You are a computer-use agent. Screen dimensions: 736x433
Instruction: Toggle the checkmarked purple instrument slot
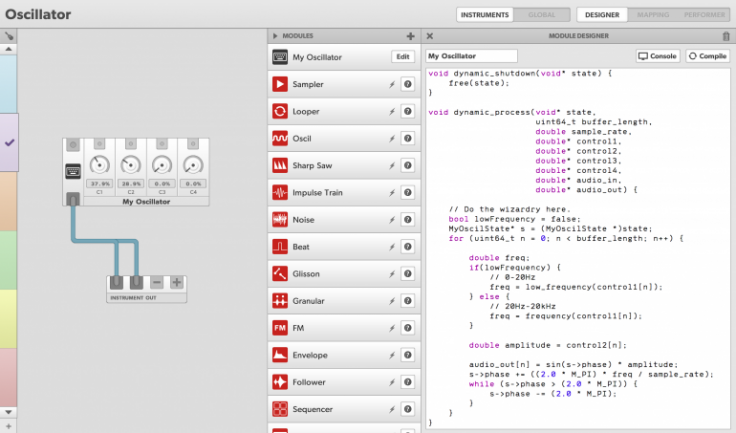pyautogui.click(x=9, y=143)
